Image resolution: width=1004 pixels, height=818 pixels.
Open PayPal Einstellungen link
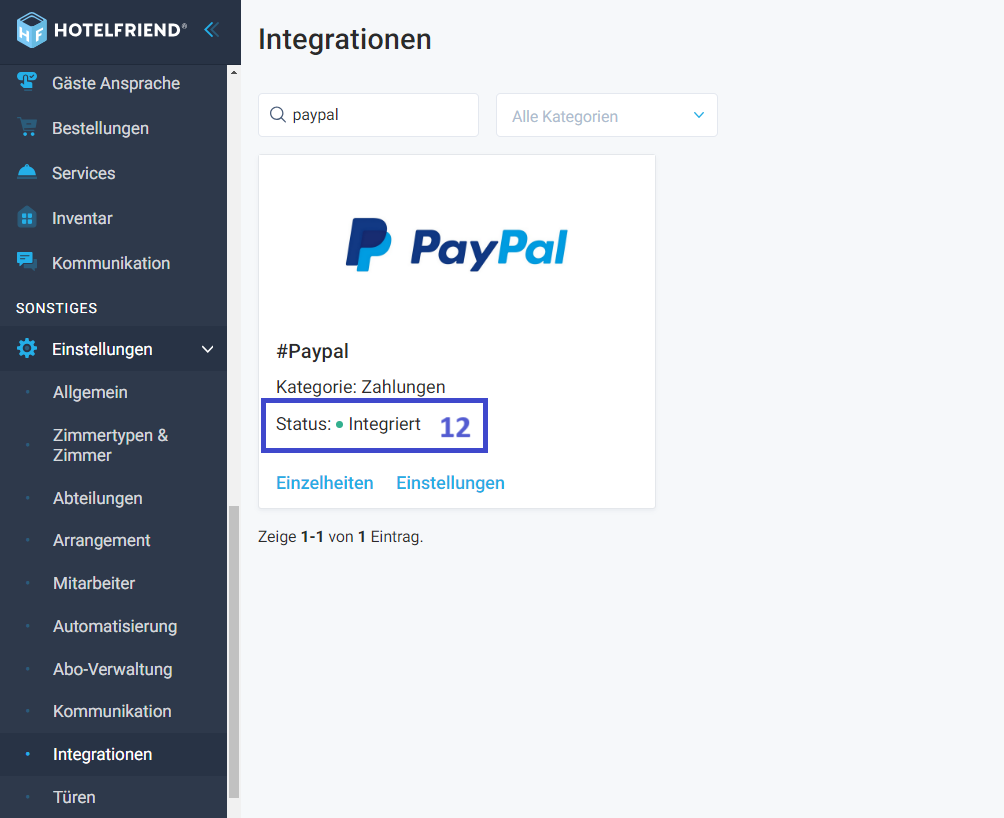tap(450, 483)
